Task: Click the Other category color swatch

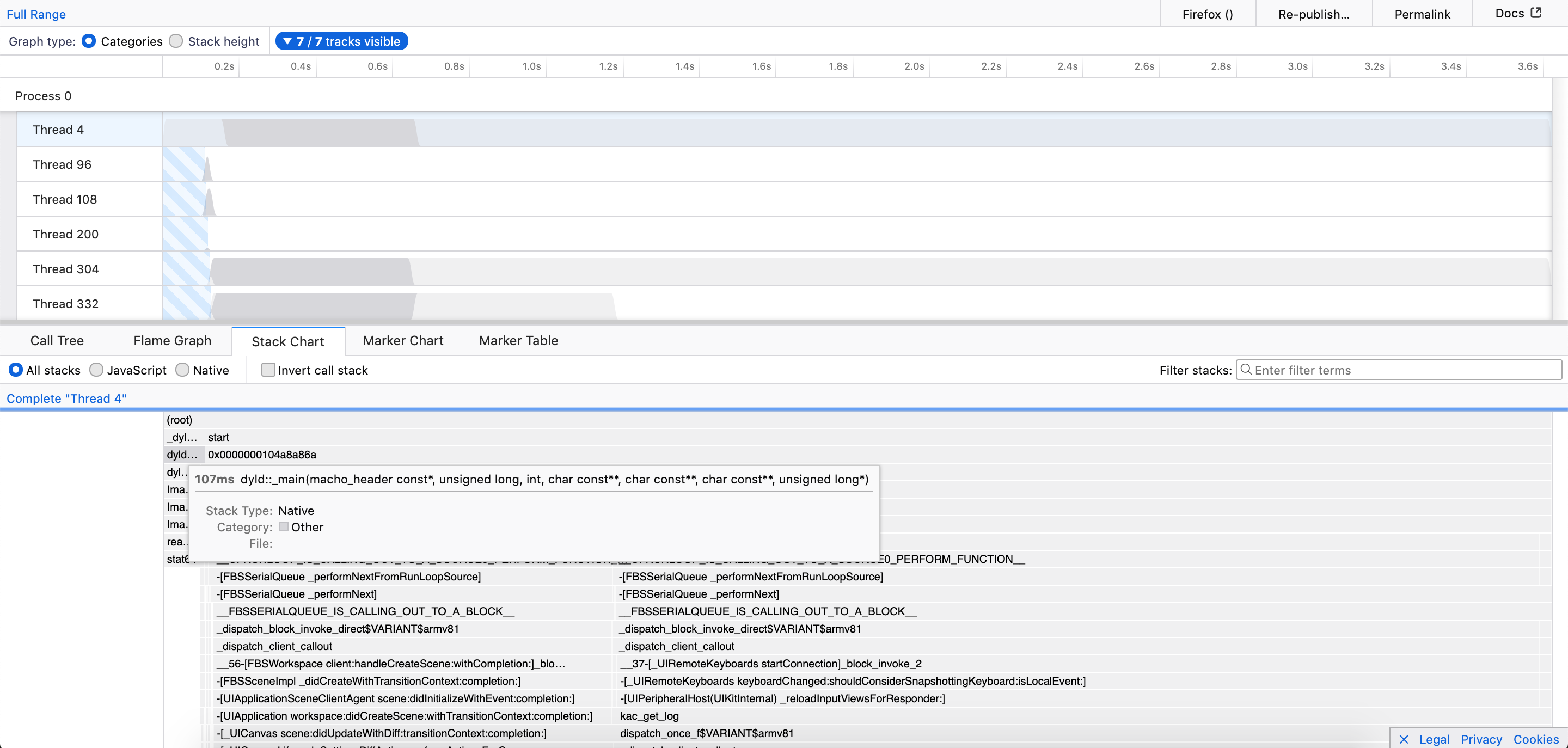Action: [x=283, y=526]
